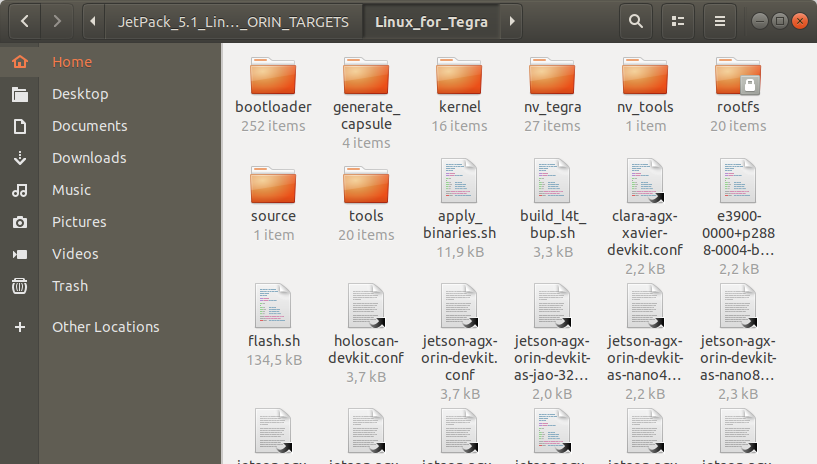The height and width of the screenshot is (464, 817).
Task: Click the right path-scroll arrow in path bar
Action: tap(512, 21)
